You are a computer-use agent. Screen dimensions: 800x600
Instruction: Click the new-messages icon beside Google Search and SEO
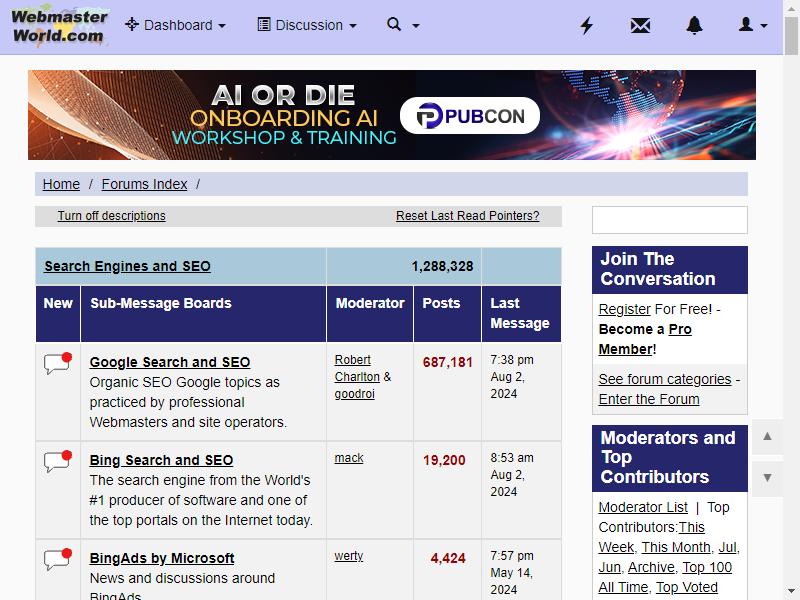[x=58, y=363]
